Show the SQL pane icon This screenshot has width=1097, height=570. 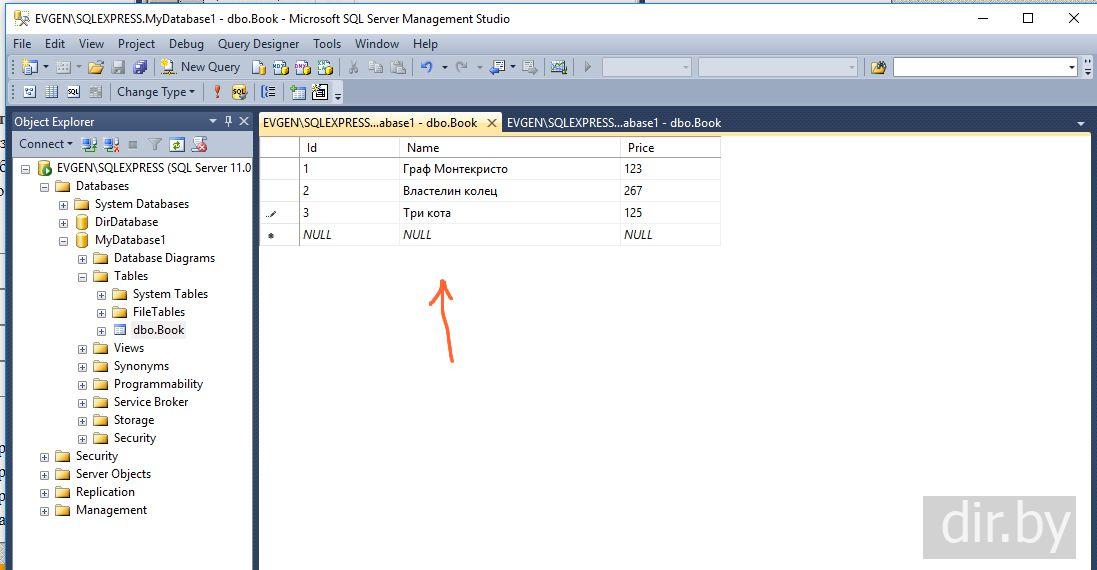pos(73,92)
